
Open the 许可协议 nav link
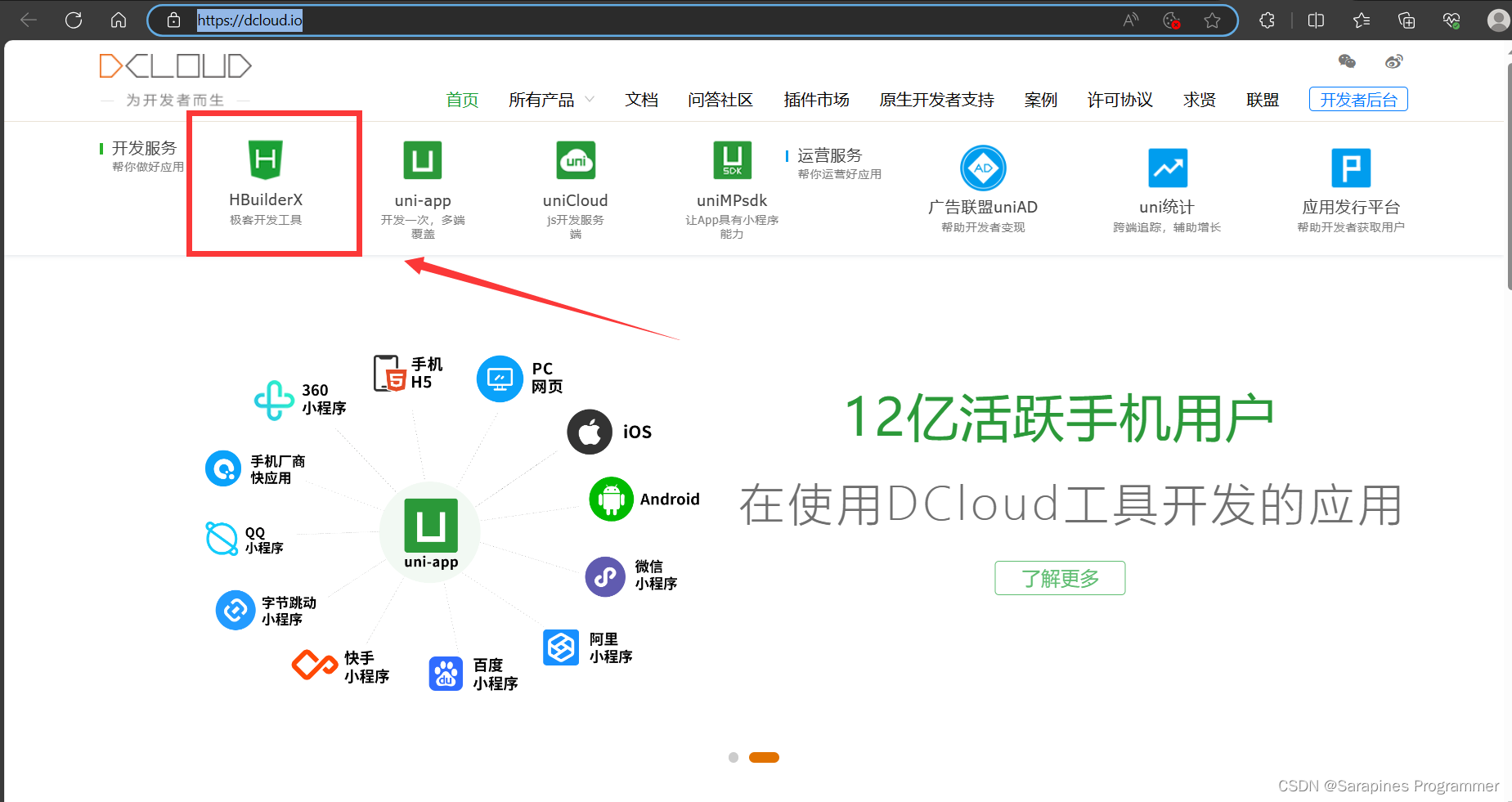pyautogui.click(x=1120, y=100)
